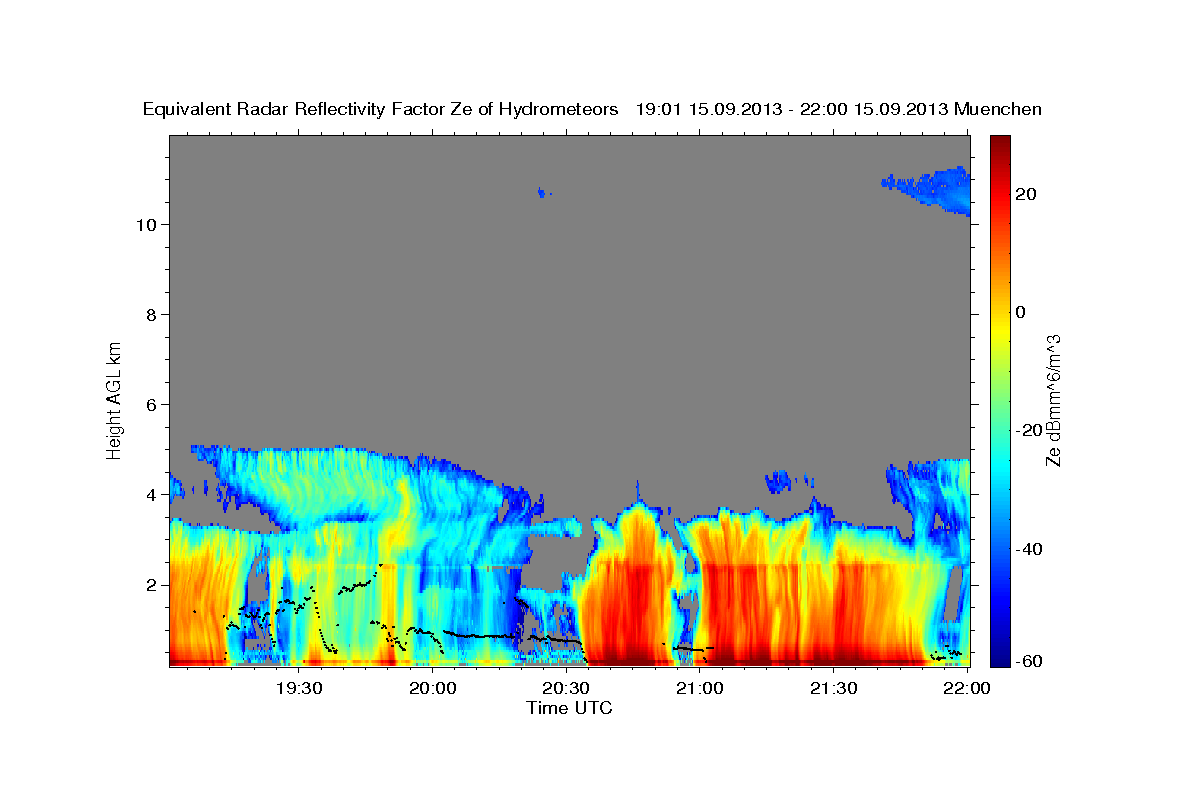The width and height of the screenshot is (1200, 800).
Task: Pick the dark blue bottom of the colorbar
Action: [x=999, y=655]
